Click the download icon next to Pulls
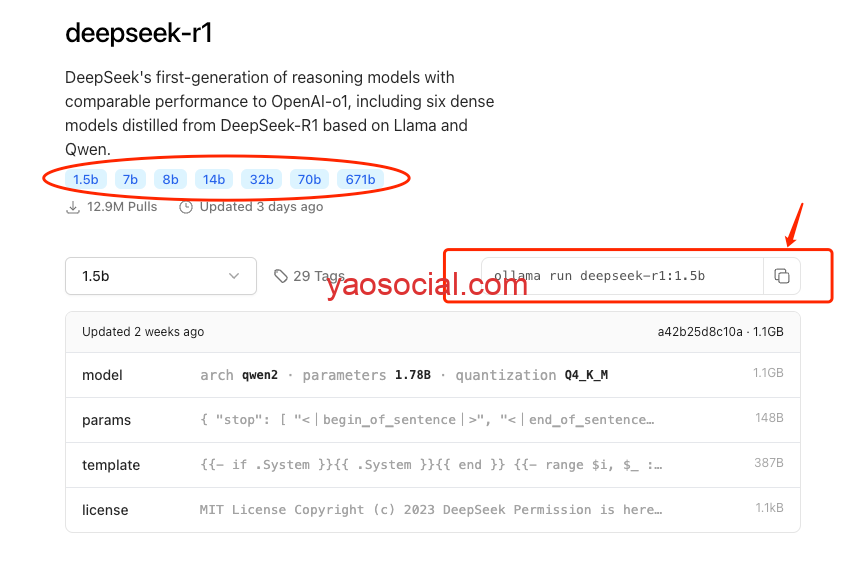 click(x=73, y=207)
